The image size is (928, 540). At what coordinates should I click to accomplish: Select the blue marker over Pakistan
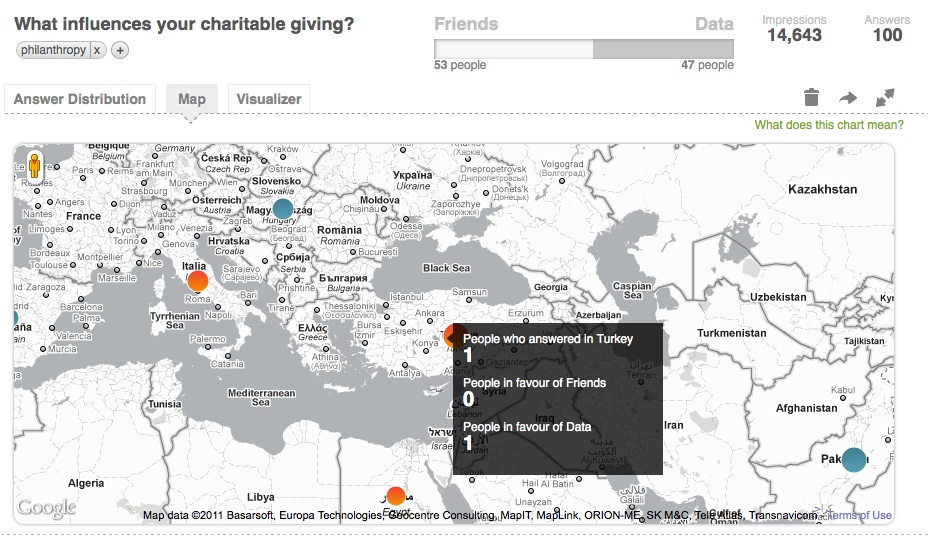pyautogui.click(x=853, y=459)
